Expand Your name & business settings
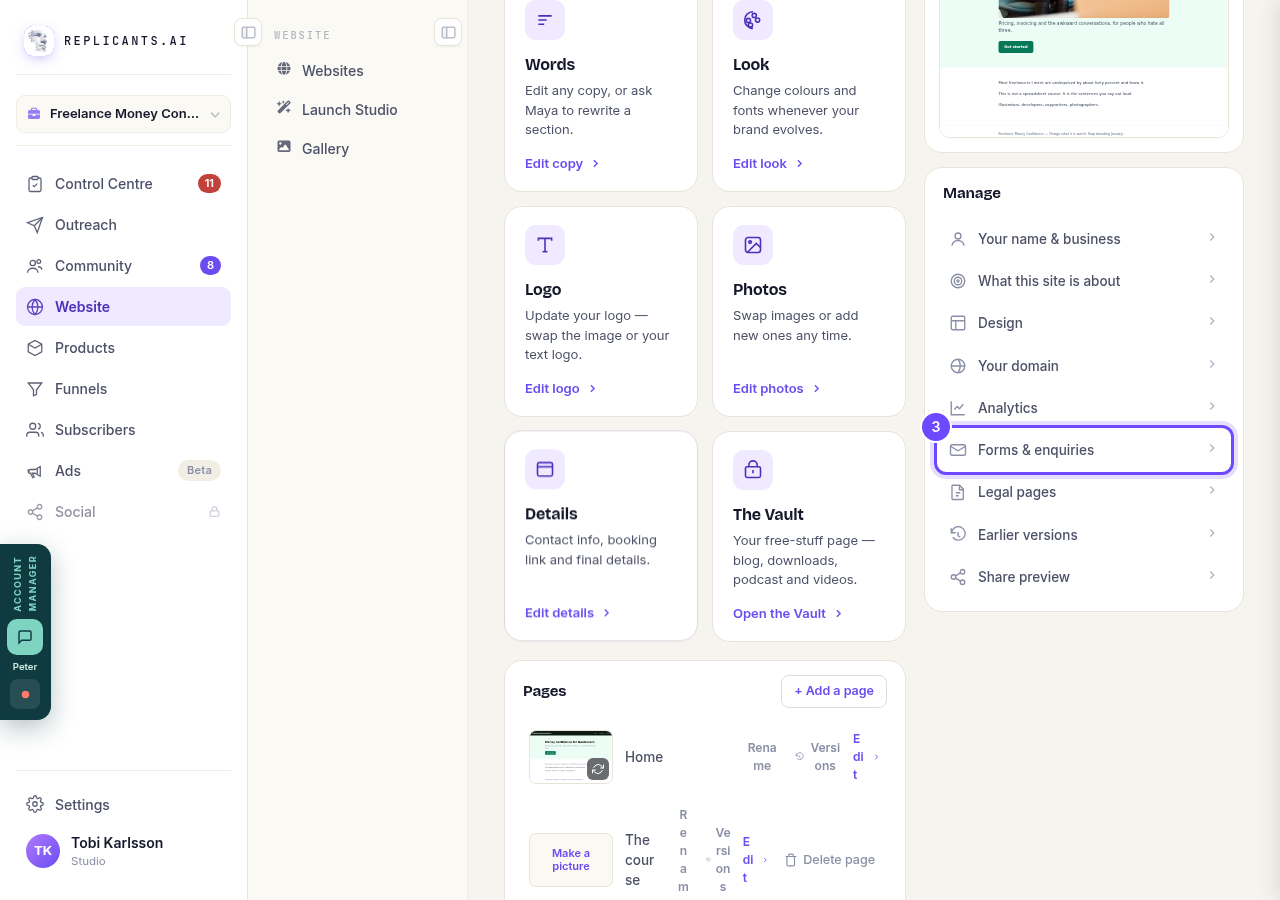Screen dimensions: 1280x900 pos(1084,239)
